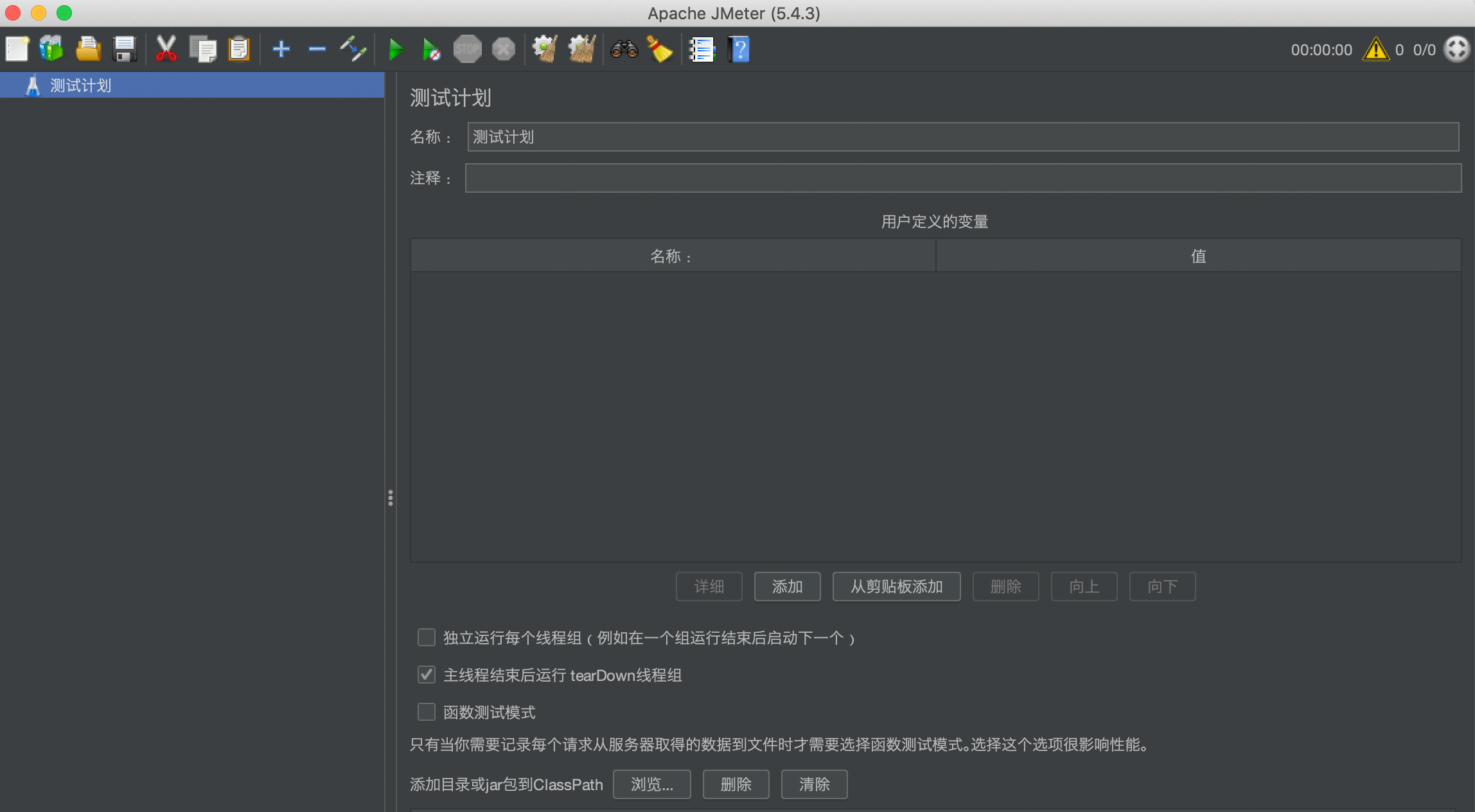Uncheck 主线程结束后运行 tearDown线程组
This screenshot has height=812, width=1475.
(427, 675)
